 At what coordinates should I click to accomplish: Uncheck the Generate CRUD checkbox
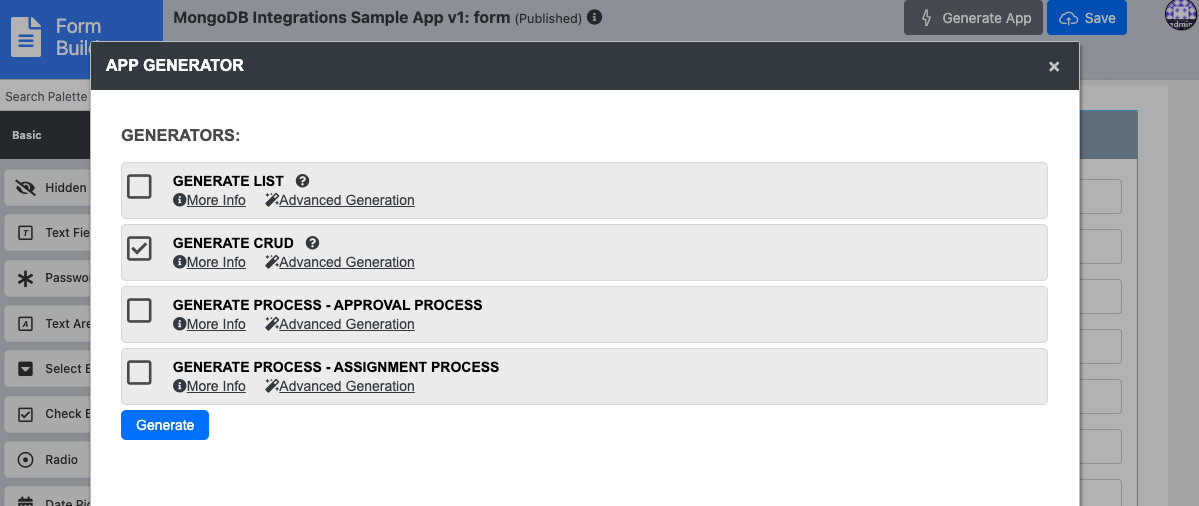click(x=140, y=249)
